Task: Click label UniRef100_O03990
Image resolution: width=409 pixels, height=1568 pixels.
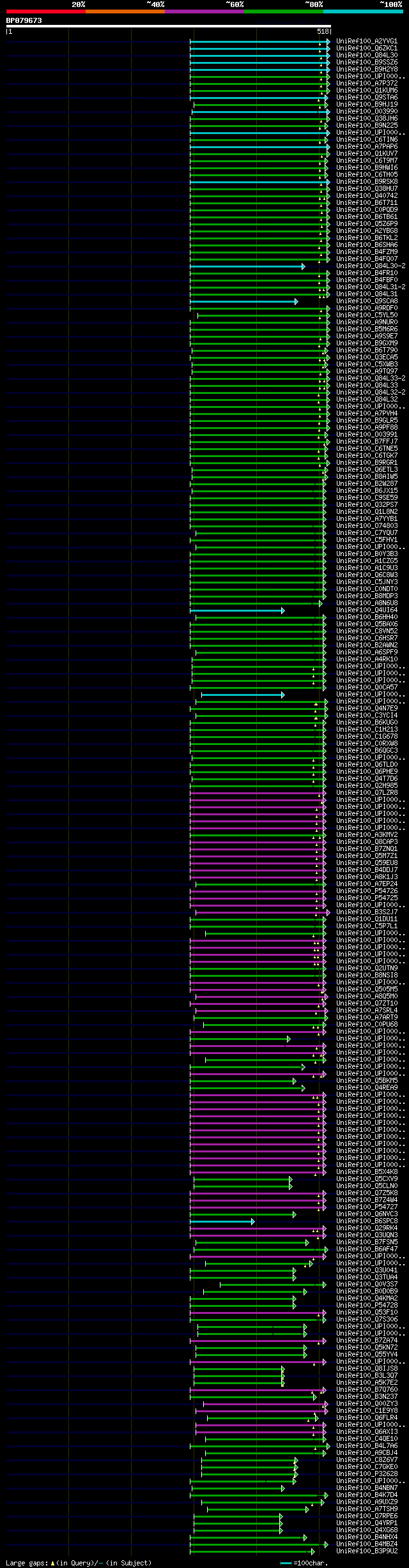Action: 367,112
